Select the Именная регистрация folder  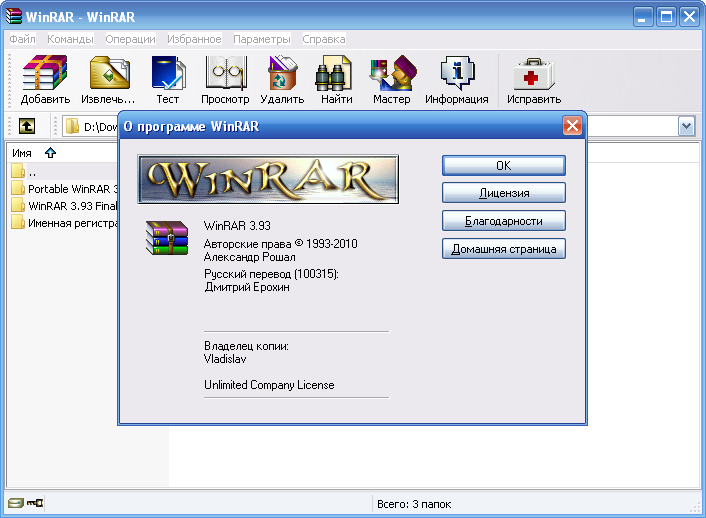point(64,223)
